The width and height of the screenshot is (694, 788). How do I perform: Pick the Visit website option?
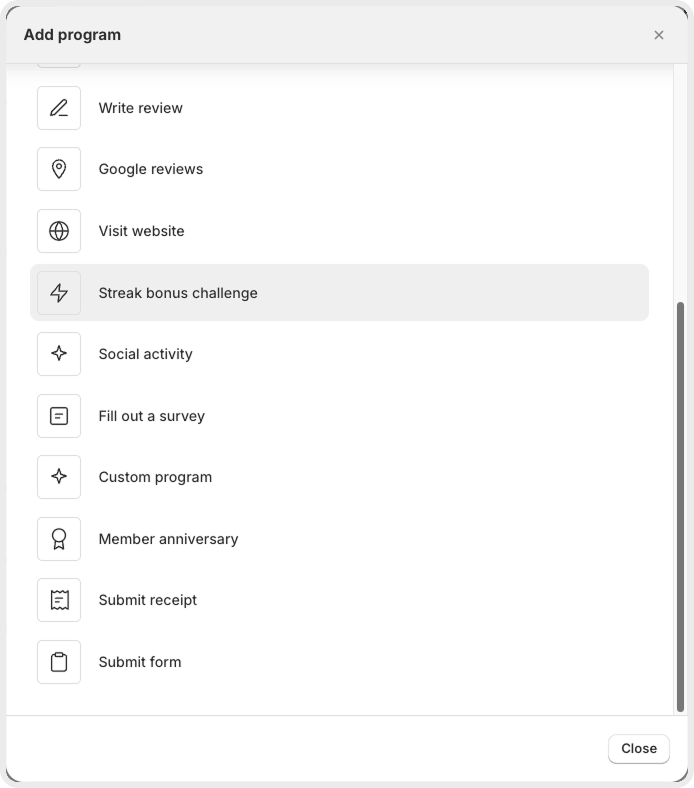coord(340,231)
